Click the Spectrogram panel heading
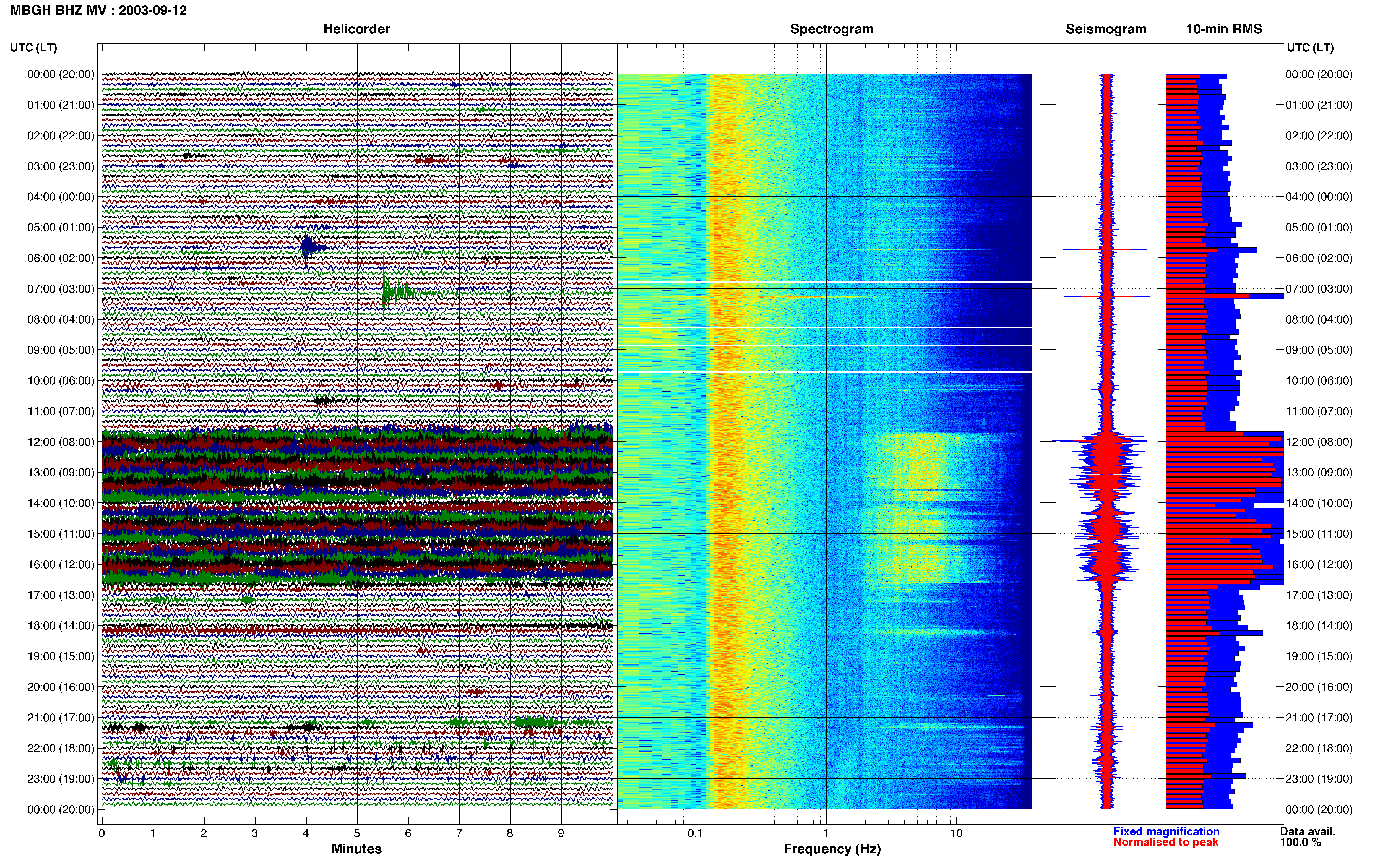Image resolution: width=1388 pixels, height=868 pixels. point(832,29)
